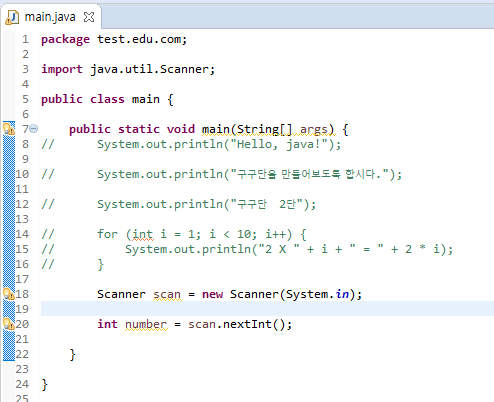Click line number 1 in gutter
Image resolution: width=494 pixels, height=402 pixels.
tap(25, 39)
